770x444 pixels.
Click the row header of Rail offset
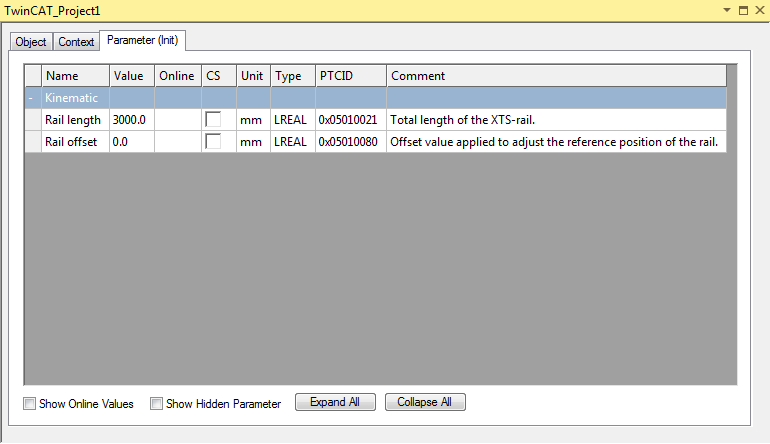[33, 142]
